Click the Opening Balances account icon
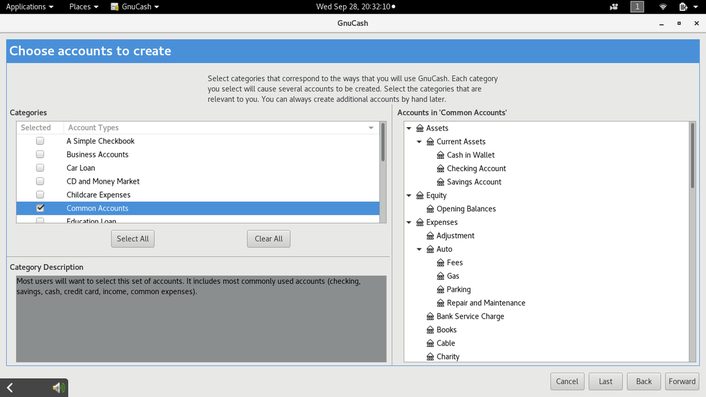This screenshot has height=397, width=706. point(430,209)
